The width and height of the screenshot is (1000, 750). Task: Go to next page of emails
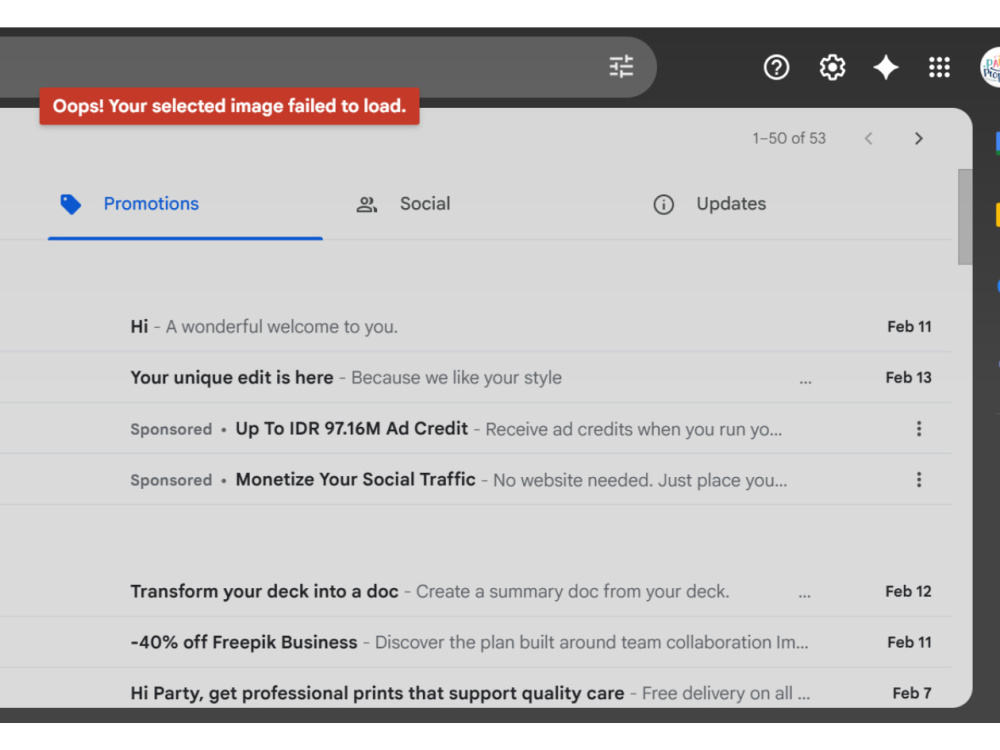(x=918, y=138)
